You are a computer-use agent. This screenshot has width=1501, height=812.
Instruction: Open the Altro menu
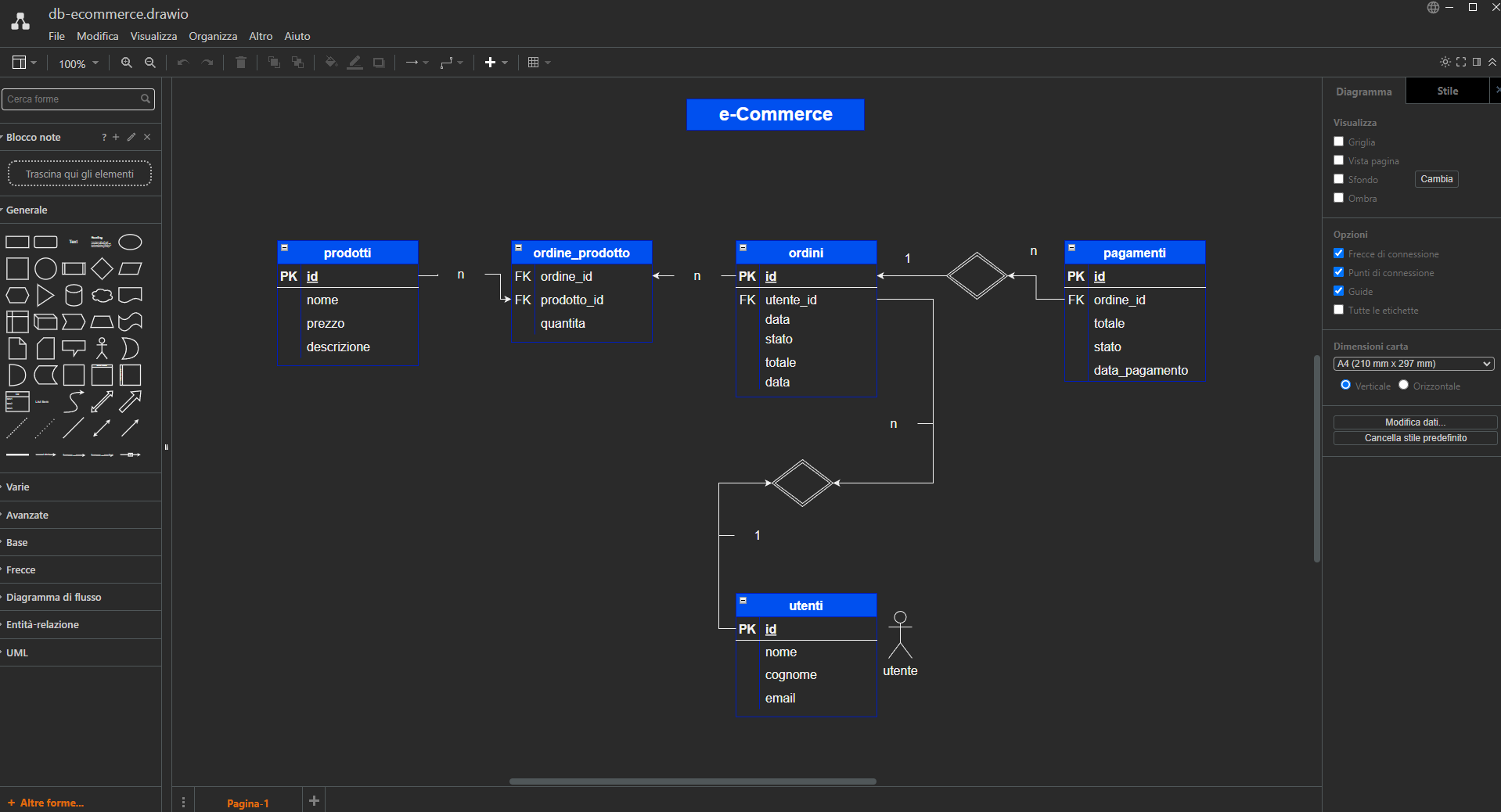point(261,37)
